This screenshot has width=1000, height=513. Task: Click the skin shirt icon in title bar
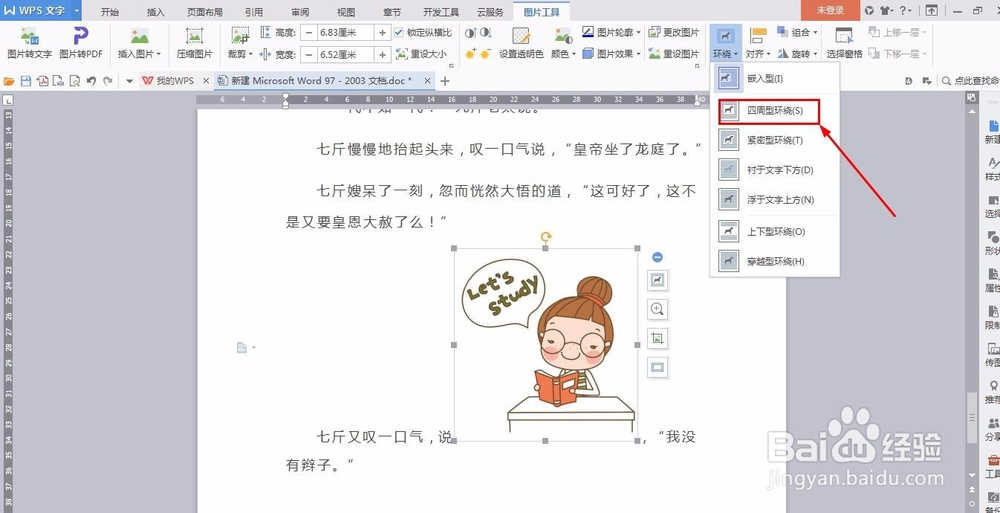click(885, 10)
